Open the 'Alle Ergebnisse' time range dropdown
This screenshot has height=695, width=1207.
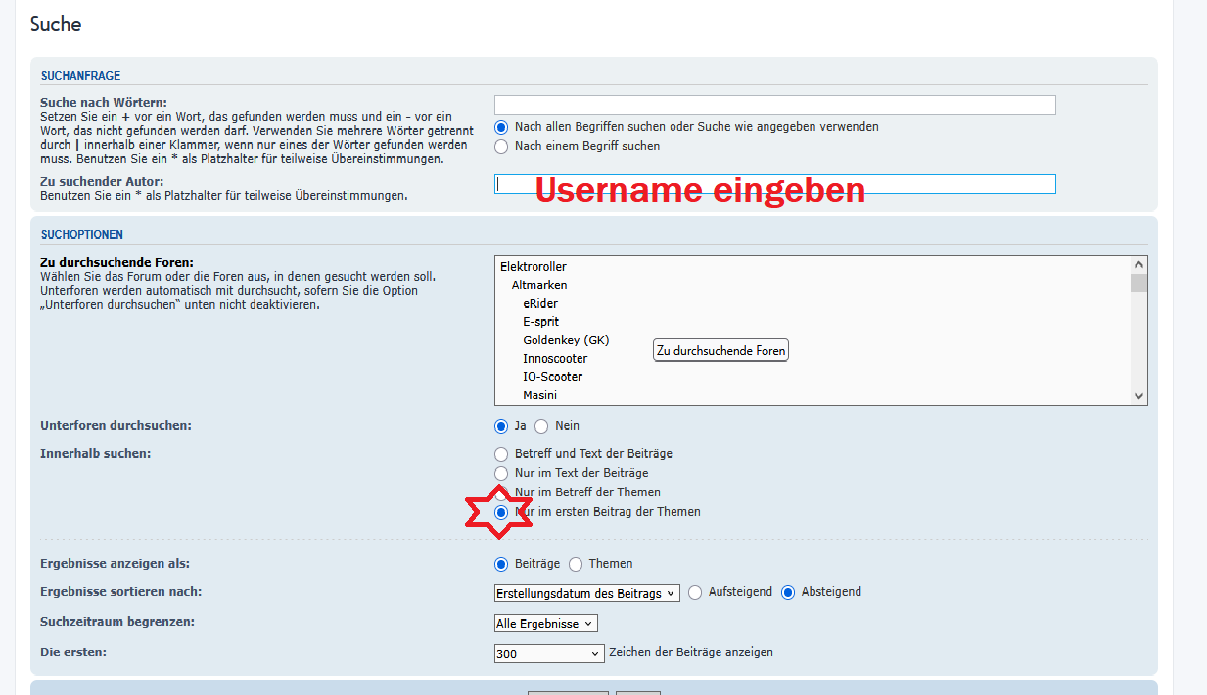coord(546,624)
